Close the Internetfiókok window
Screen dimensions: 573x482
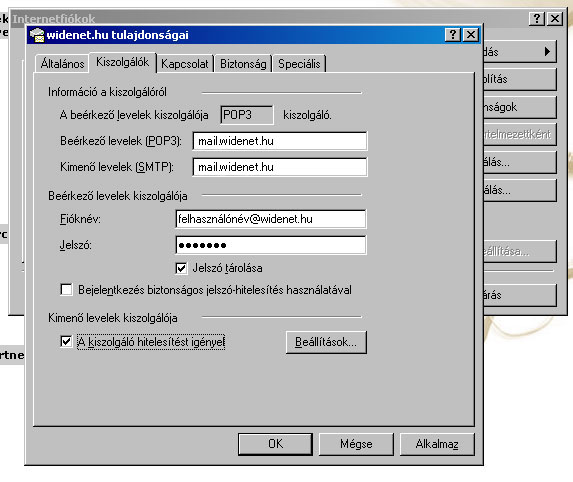click(555, 18)
